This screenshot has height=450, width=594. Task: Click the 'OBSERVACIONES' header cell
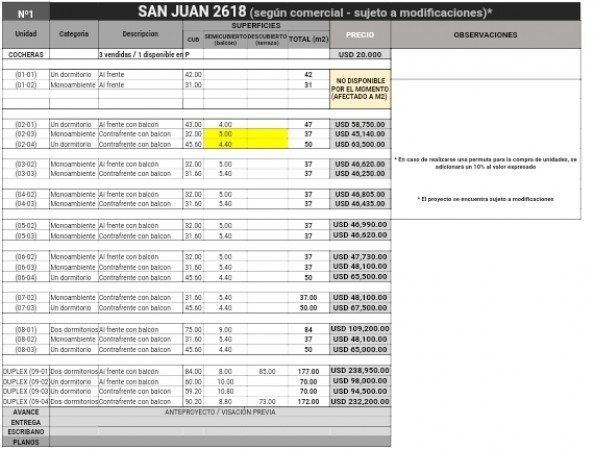point(486,34)
